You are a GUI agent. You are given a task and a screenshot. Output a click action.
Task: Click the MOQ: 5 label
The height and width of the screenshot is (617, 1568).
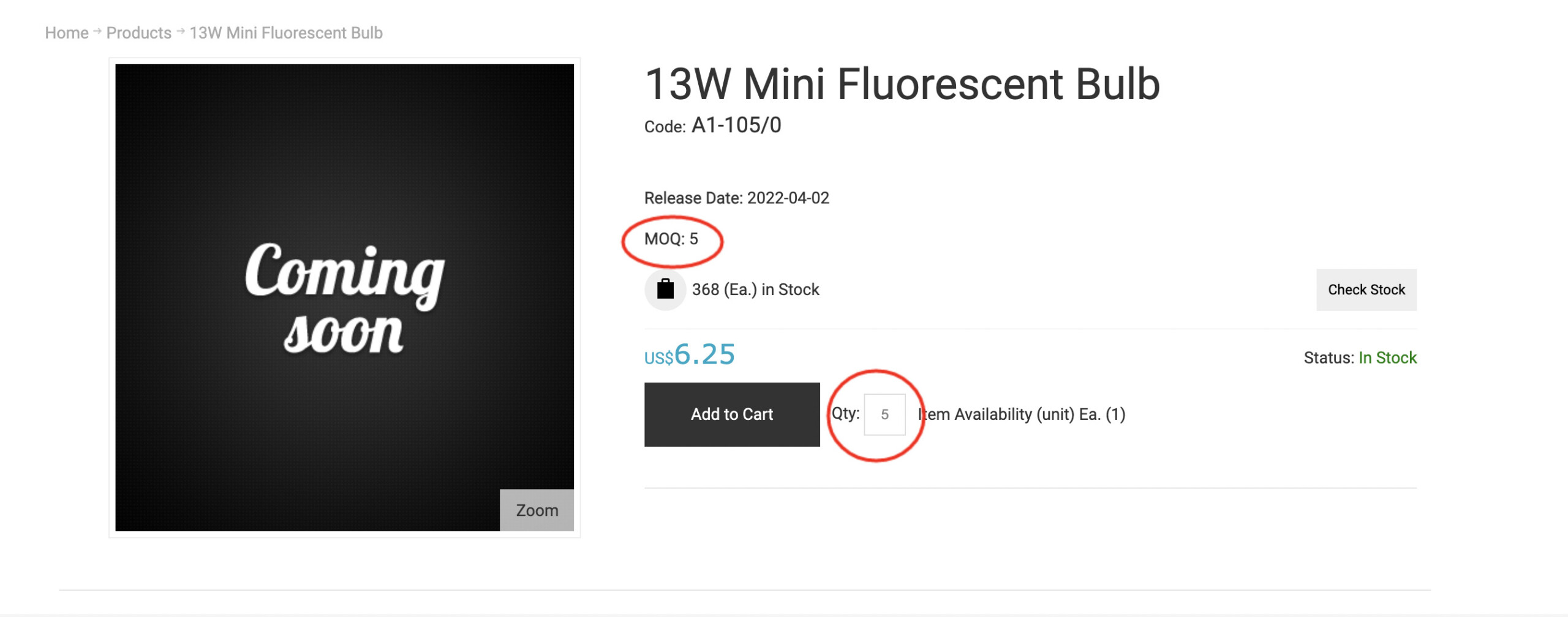pyautogui.click(x=671, y=239)
